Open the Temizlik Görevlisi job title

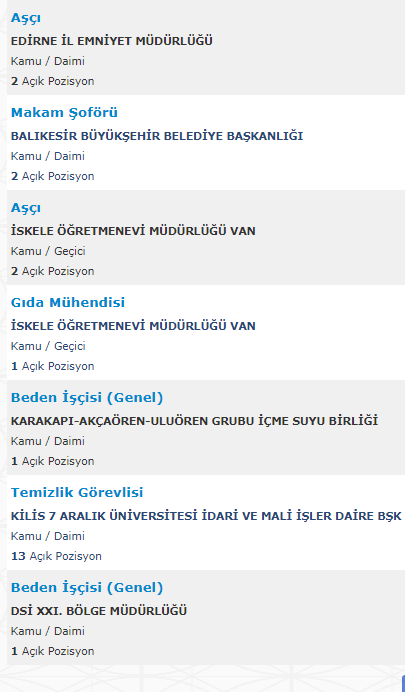pyautogui.click(x=77, y=493)
